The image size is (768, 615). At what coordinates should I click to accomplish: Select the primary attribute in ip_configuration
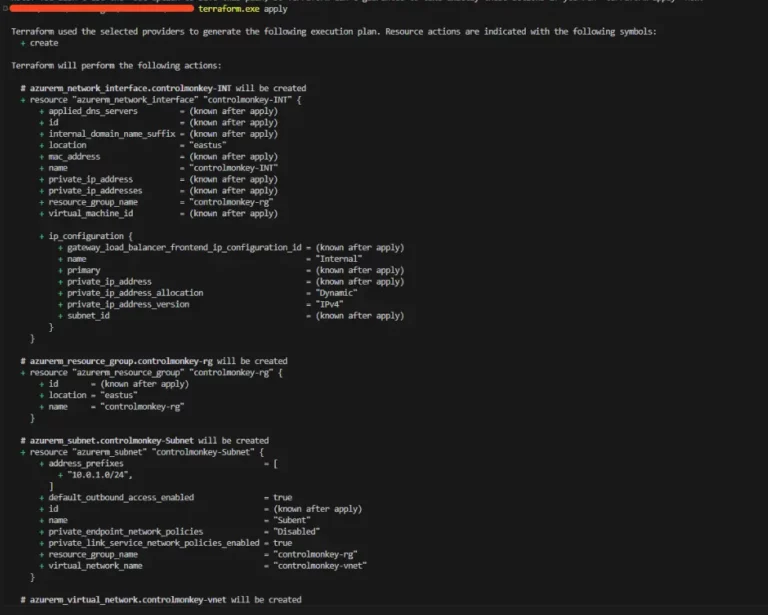pos(84,270)
